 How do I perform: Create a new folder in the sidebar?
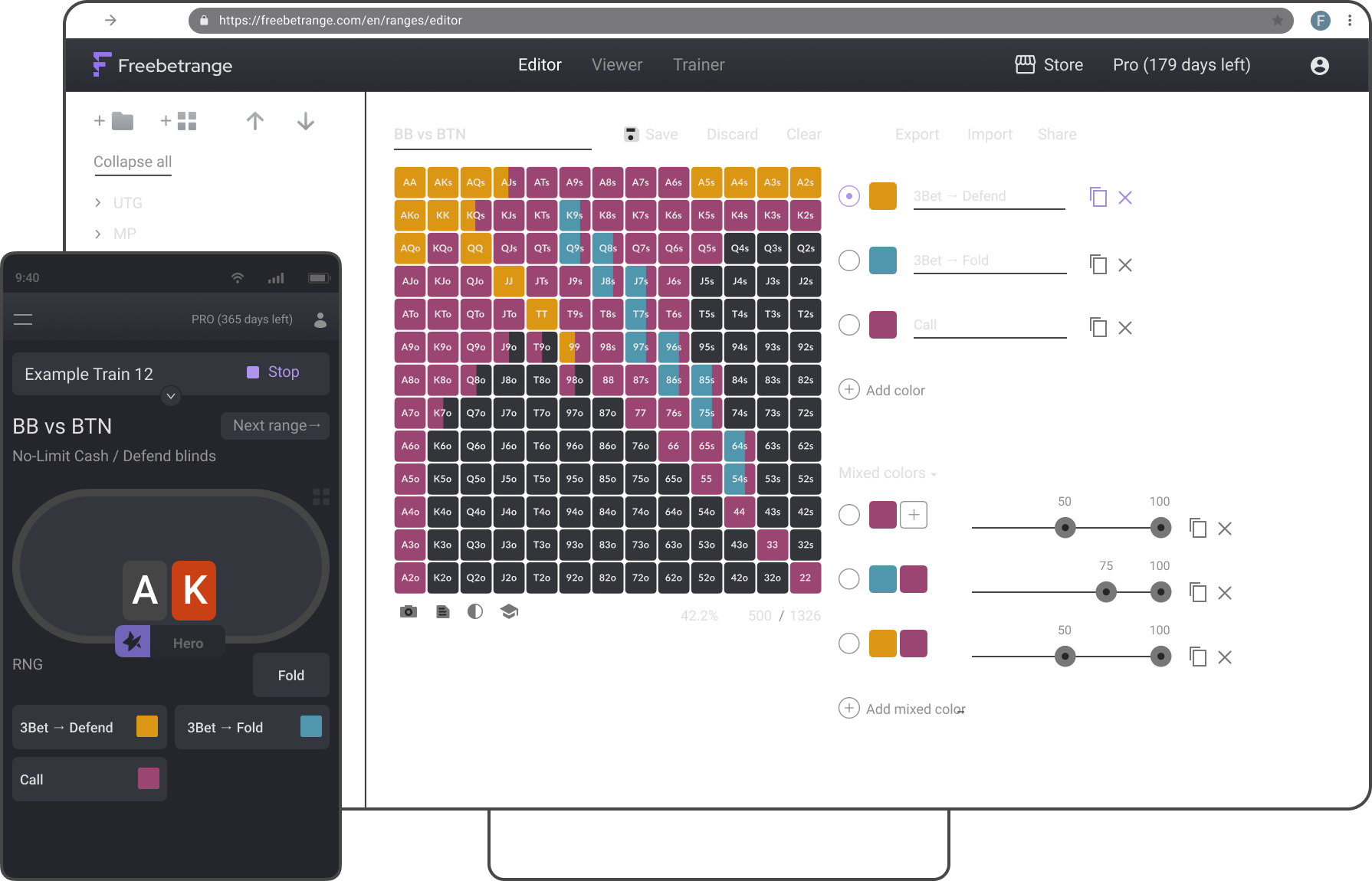click(x=112, y=120)
